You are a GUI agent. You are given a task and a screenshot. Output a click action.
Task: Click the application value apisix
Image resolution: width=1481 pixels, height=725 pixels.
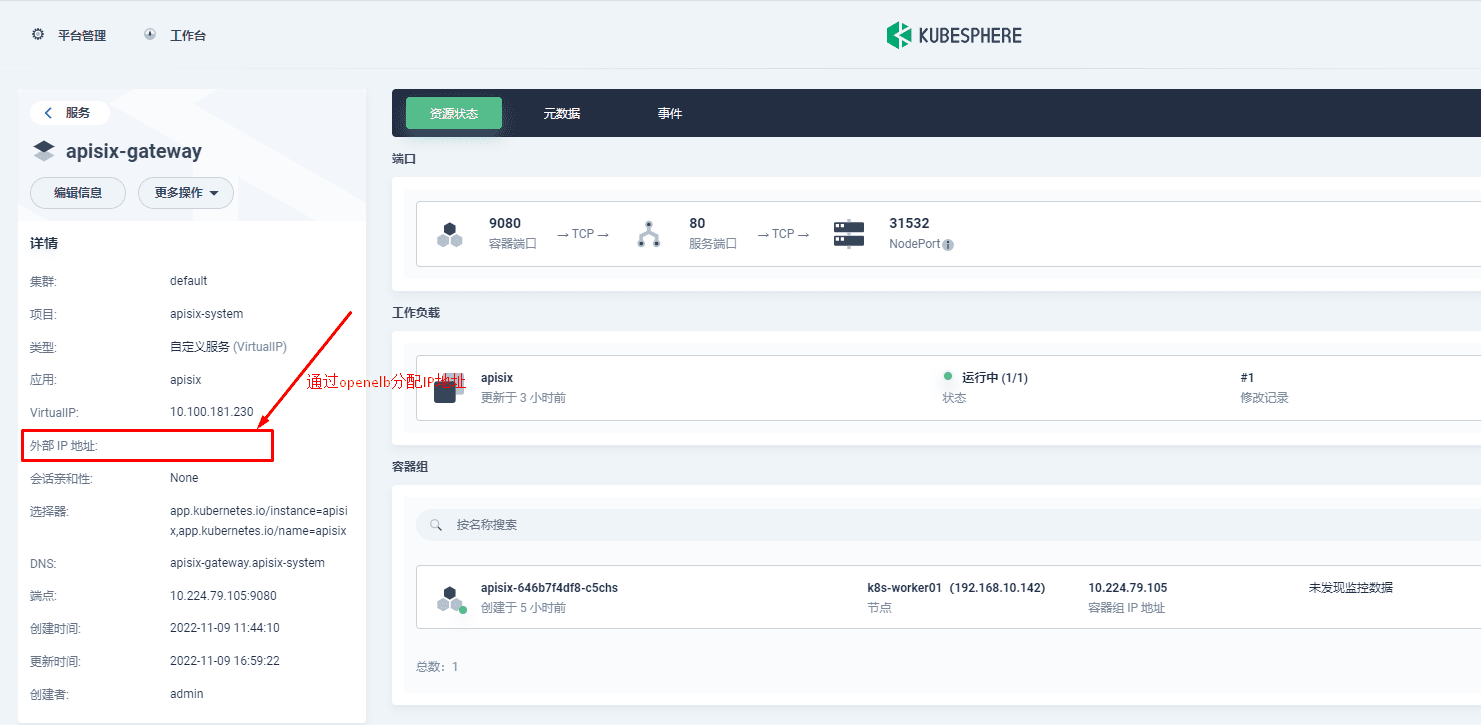(186, 380)
